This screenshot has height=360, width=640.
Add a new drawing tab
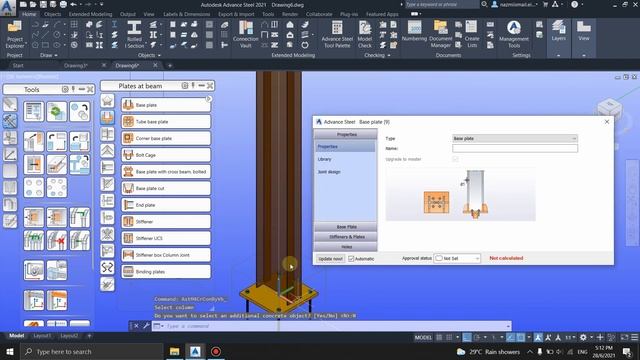tap(170, 65)
